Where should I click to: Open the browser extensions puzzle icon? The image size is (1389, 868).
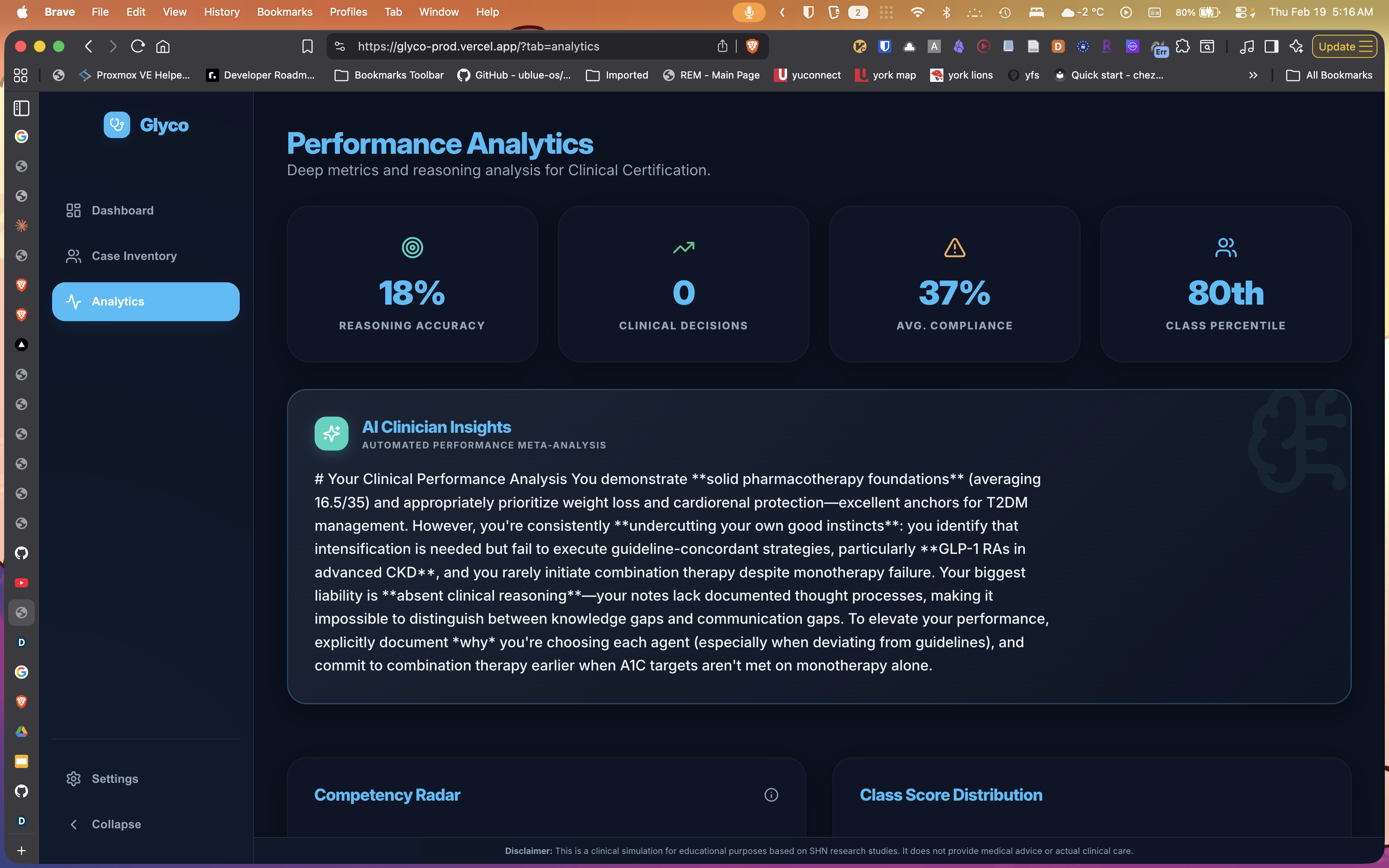[1182, 46]
